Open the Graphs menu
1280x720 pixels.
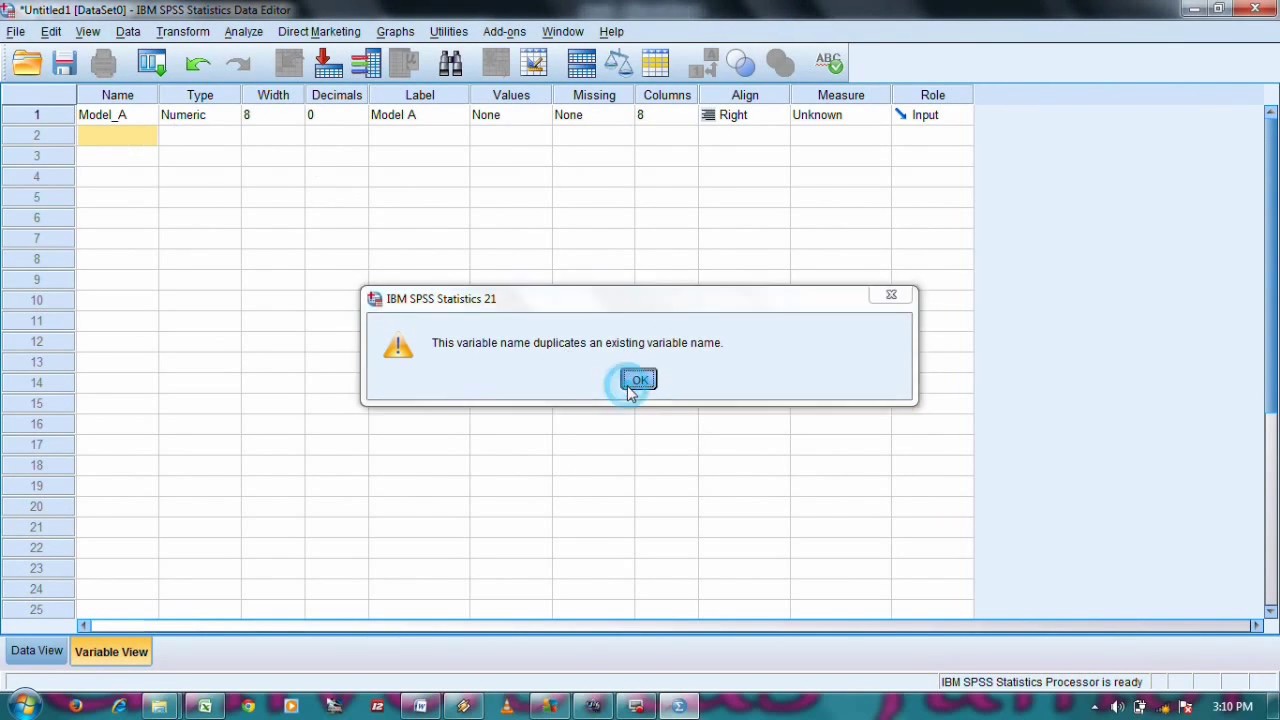(395, 32)
